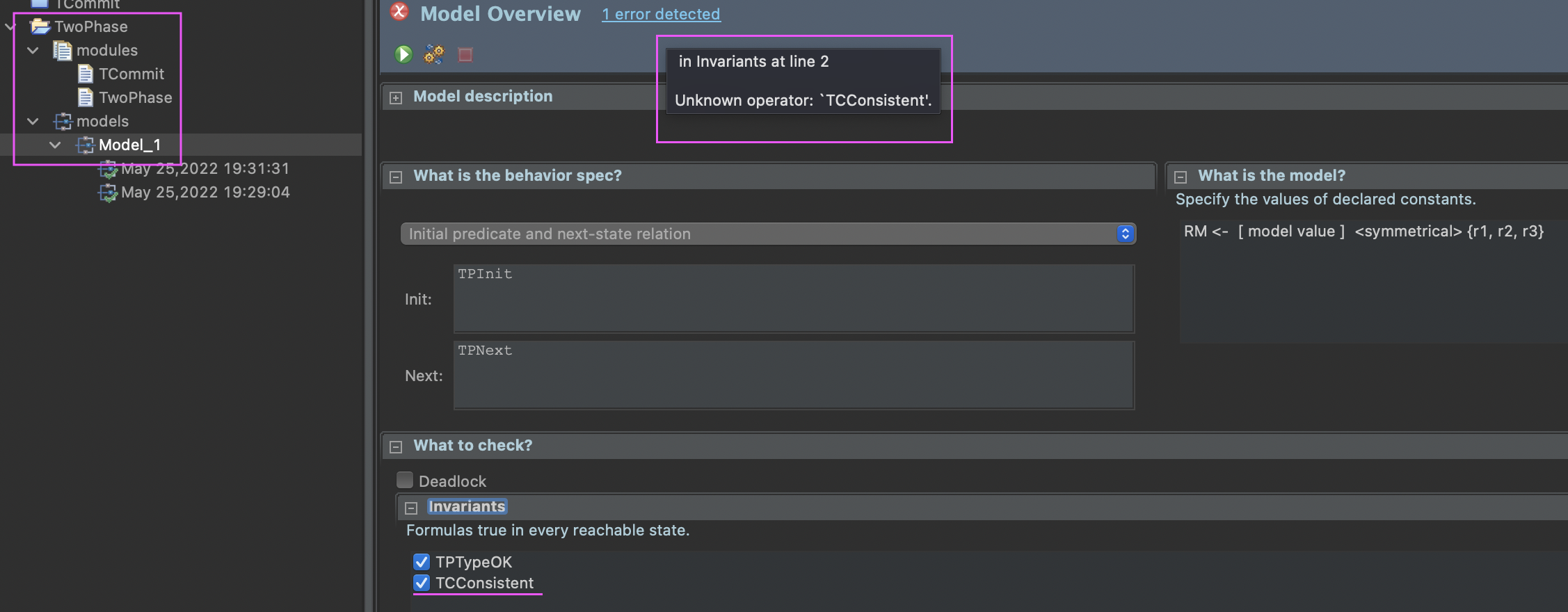1568x612 pixels.
Task: Stop TLC using the red square icon
Action: pyautogui.click(x=465, y=54)
